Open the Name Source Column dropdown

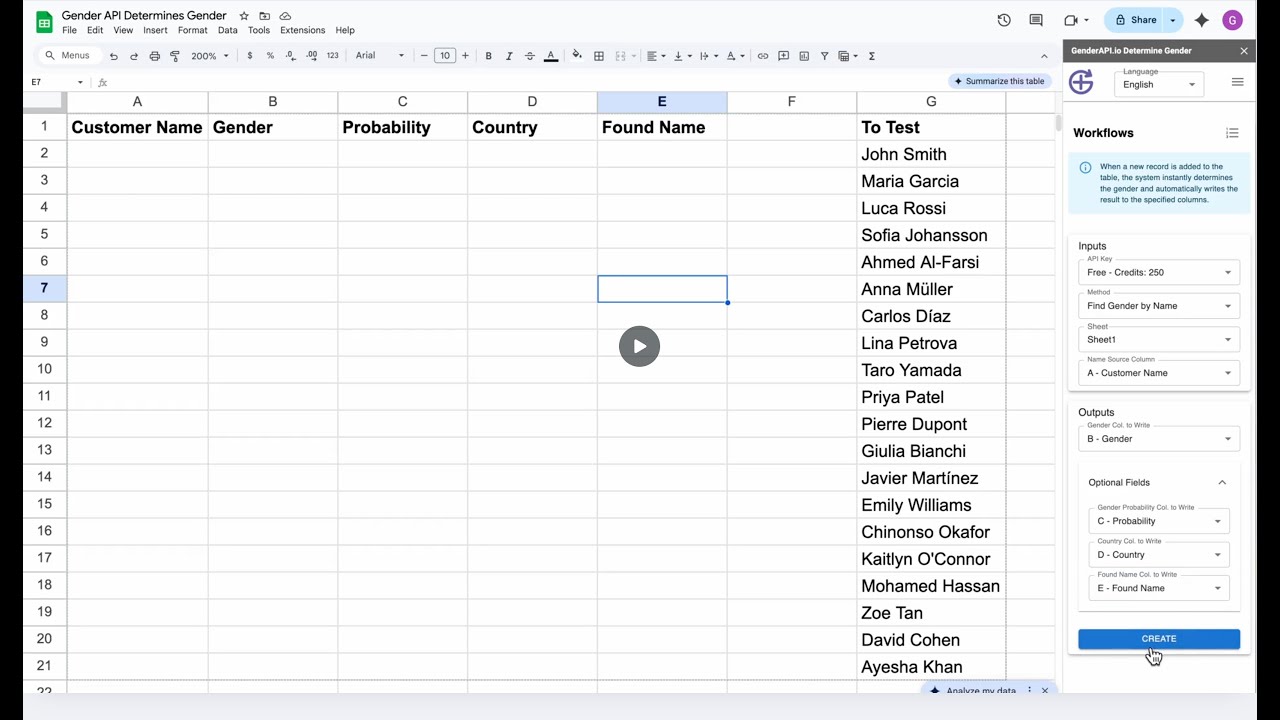click(x=1159, y=373)
